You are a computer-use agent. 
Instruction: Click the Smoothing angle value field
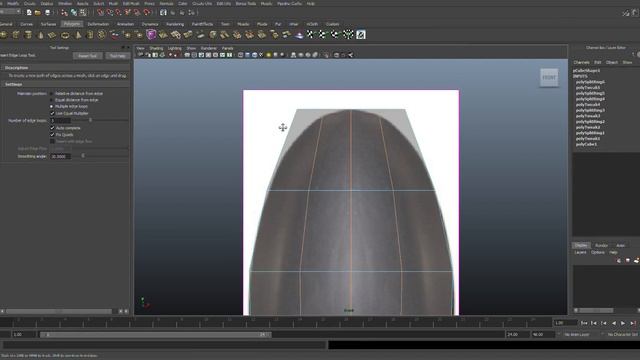[60, 156]
